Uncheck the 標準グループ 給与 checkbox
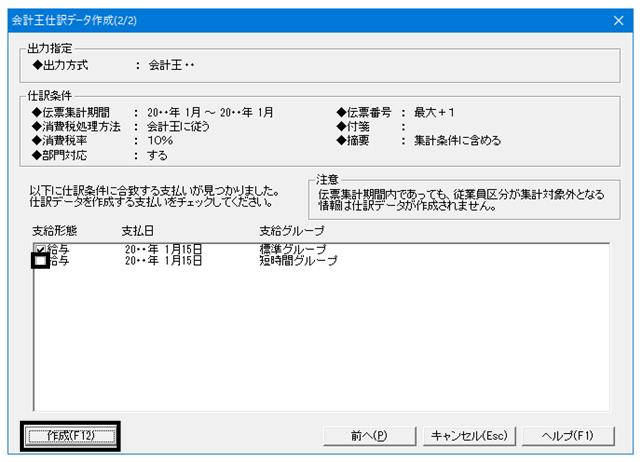Viewport: 642px width, 462px height. (x=40, y=249)
